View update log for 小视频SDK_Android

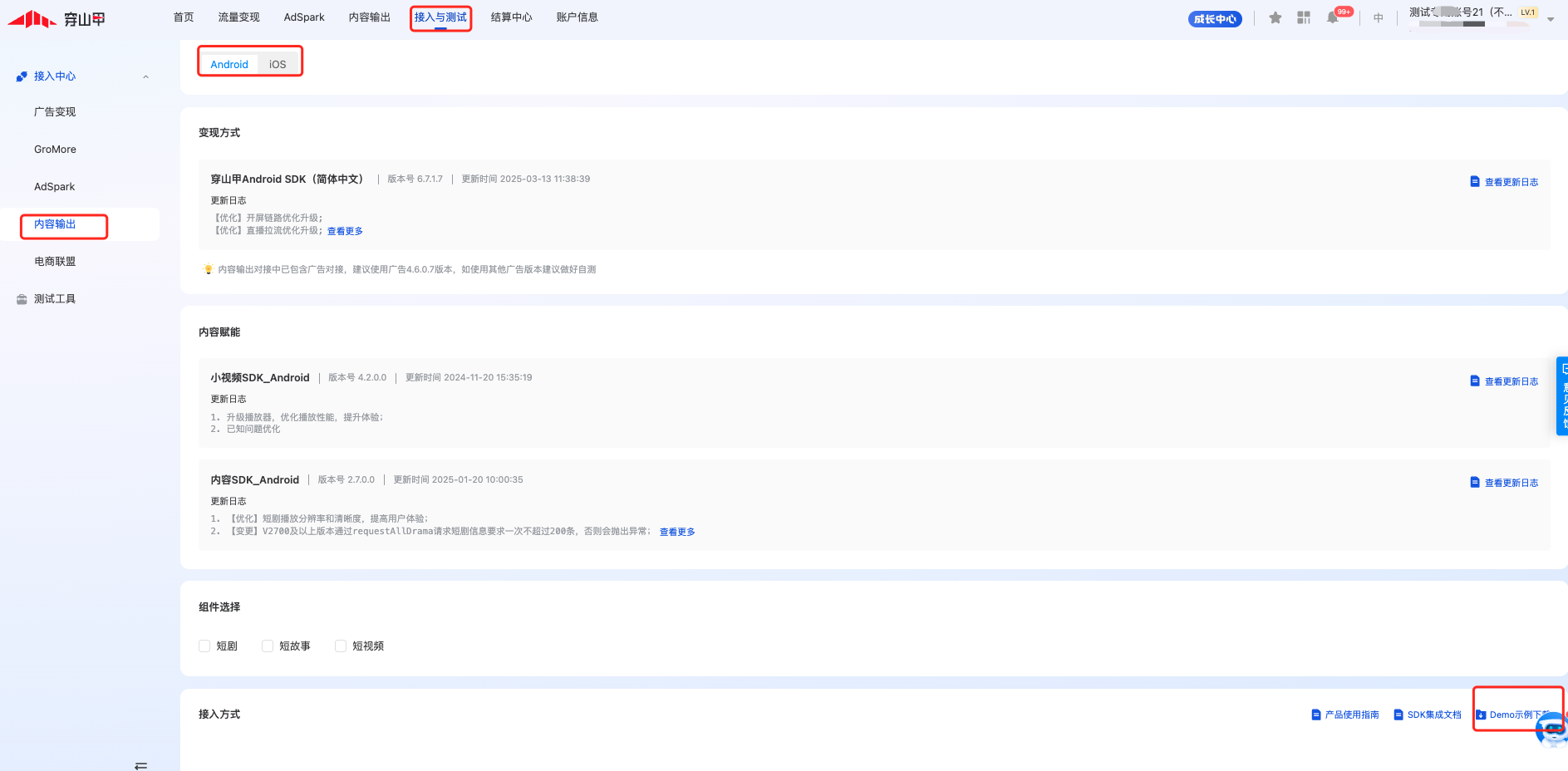(x=1511, y=381)
